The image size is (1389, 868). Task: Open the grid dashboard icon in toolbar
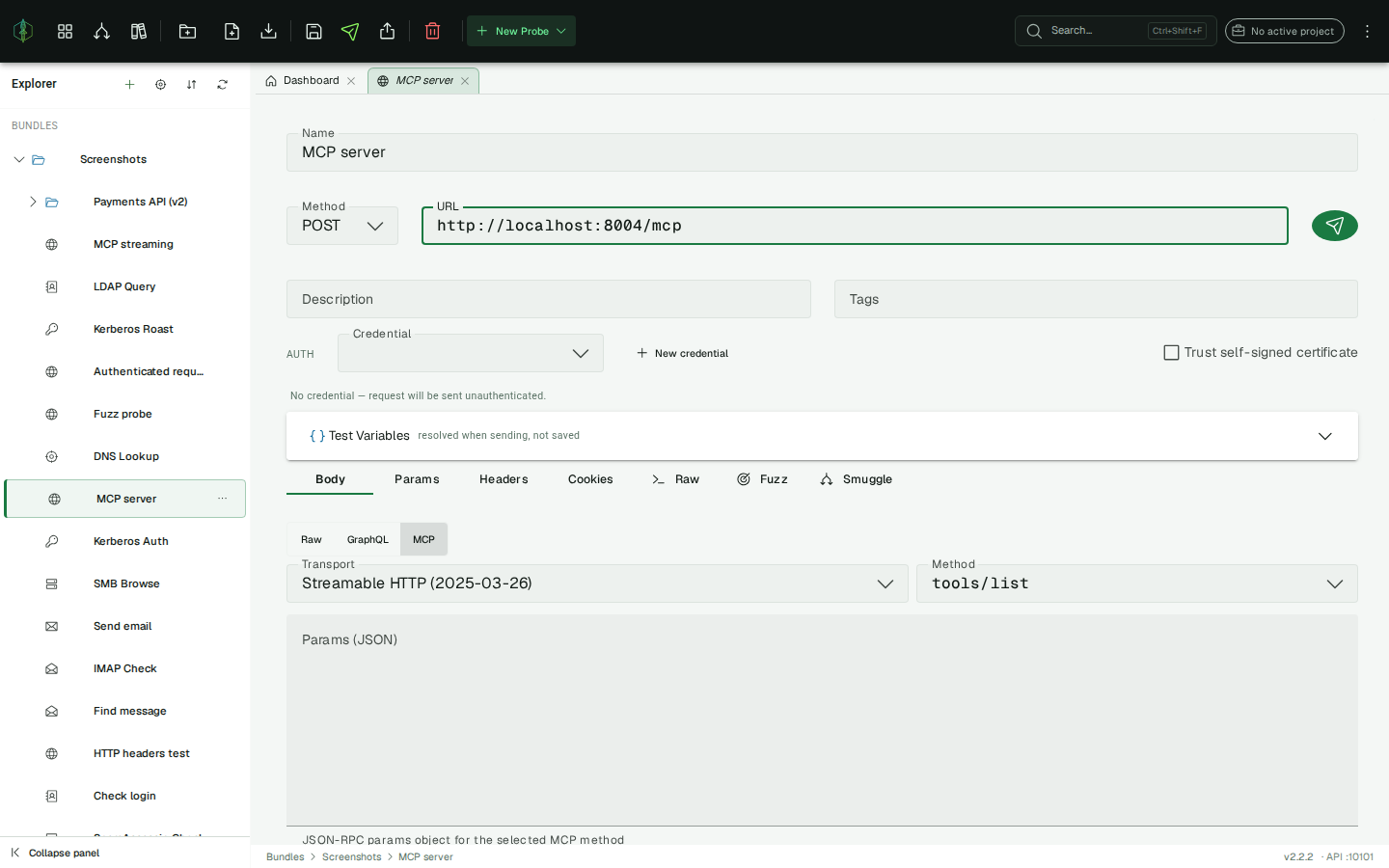click(65, 31)
